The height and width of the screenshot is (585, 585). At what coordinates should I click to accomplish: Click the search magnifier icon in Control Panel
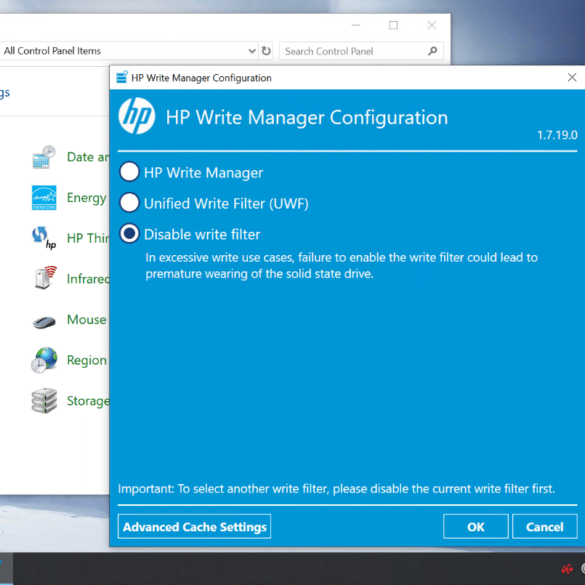pos(432,51)
